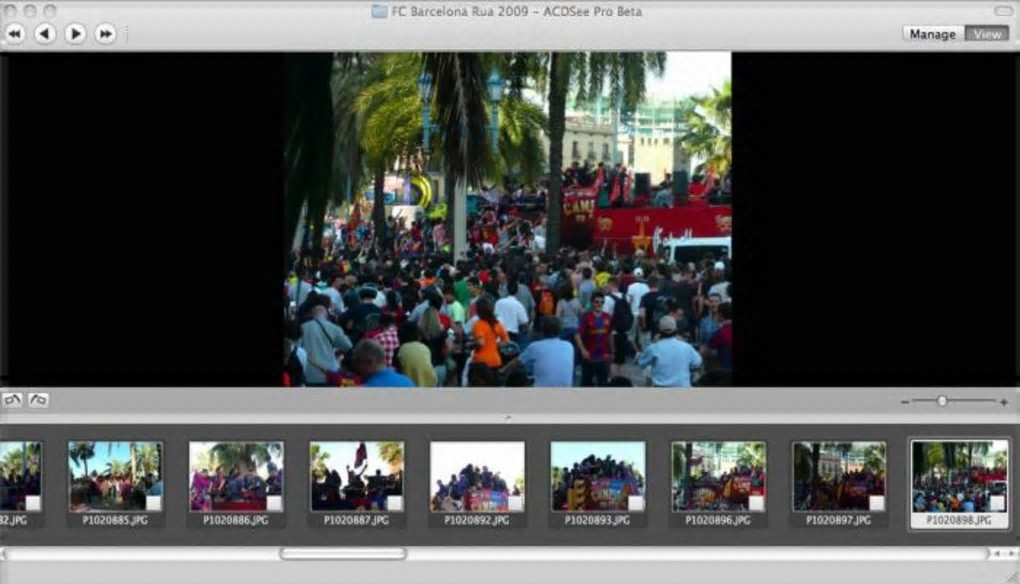Select thumbnail P1020887.JPG
1020x584 pixels.
(356, 476)
